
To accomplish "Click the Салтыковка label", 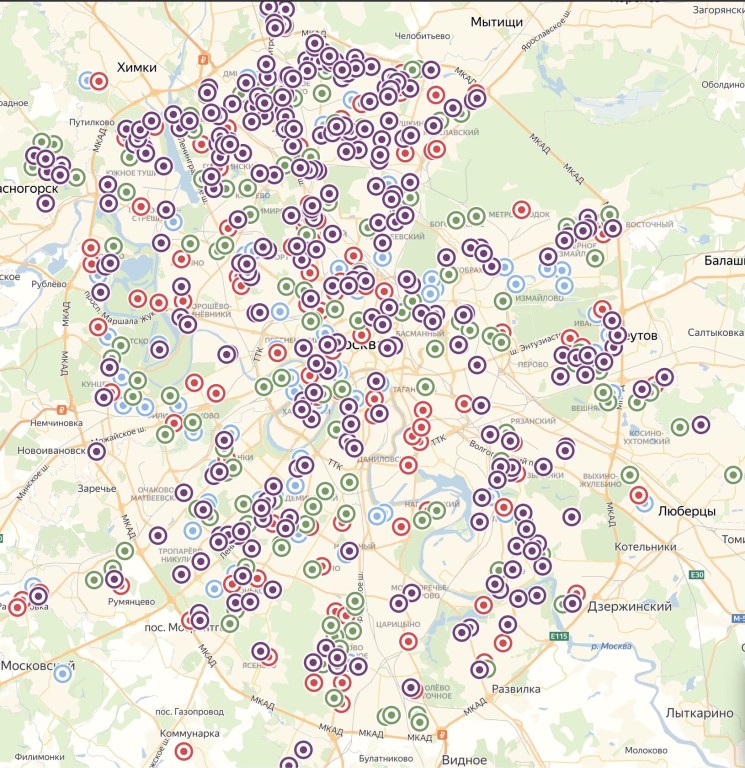I will click(715, 333).
